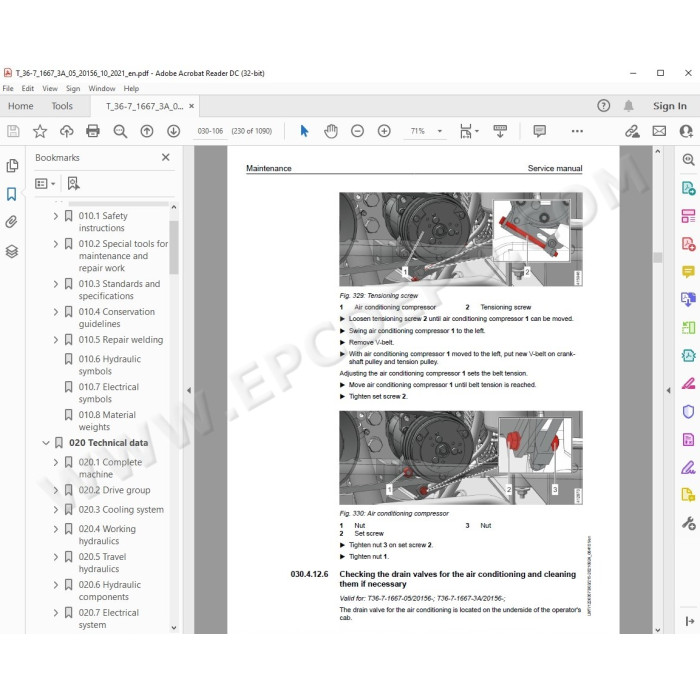Click the cloud upload icon
The image size is (700, 700).
point(67,131)
